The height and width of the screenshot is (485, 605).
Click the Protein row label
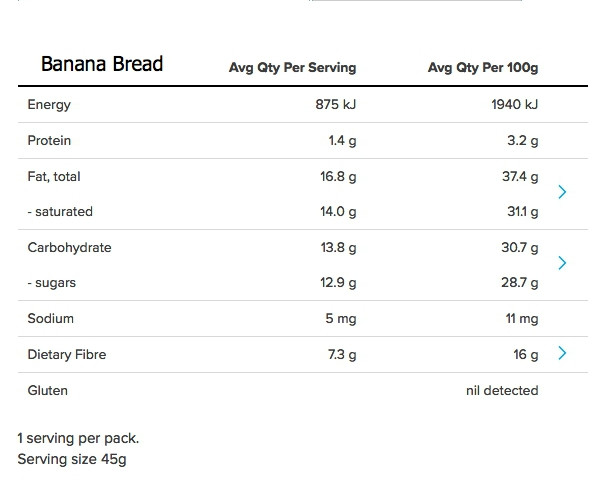[49, 140]
